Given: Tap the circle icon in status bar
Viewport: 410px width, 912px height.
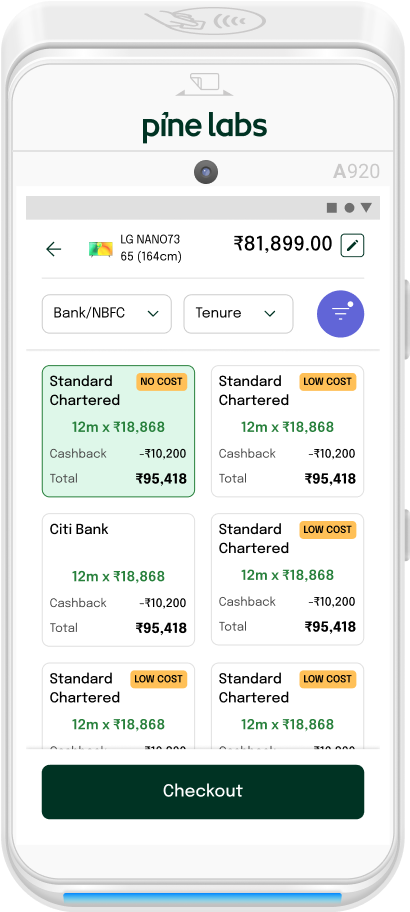Looking at the screenshot, I should pyautogui.click(x=349, y=208).
